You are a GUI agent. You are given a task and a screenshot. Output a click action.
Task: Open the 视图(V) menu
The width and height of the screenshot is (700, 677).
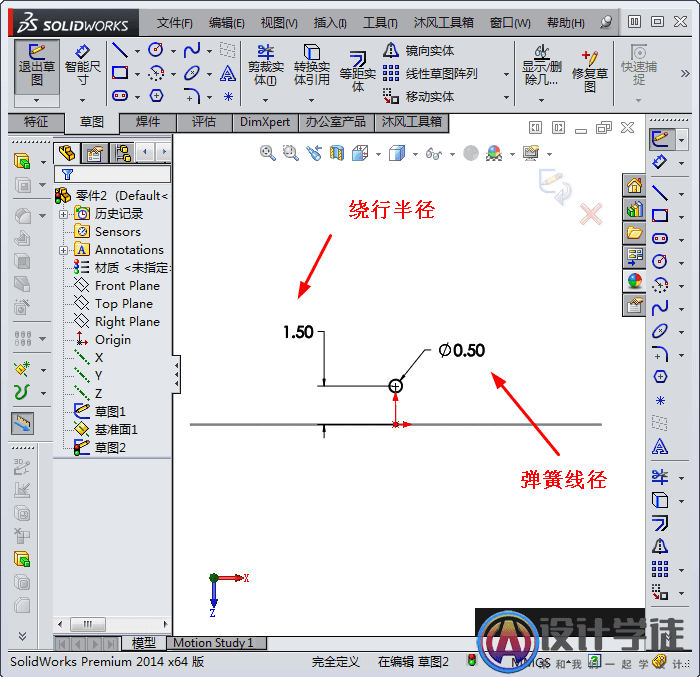[x=279, y=22]
